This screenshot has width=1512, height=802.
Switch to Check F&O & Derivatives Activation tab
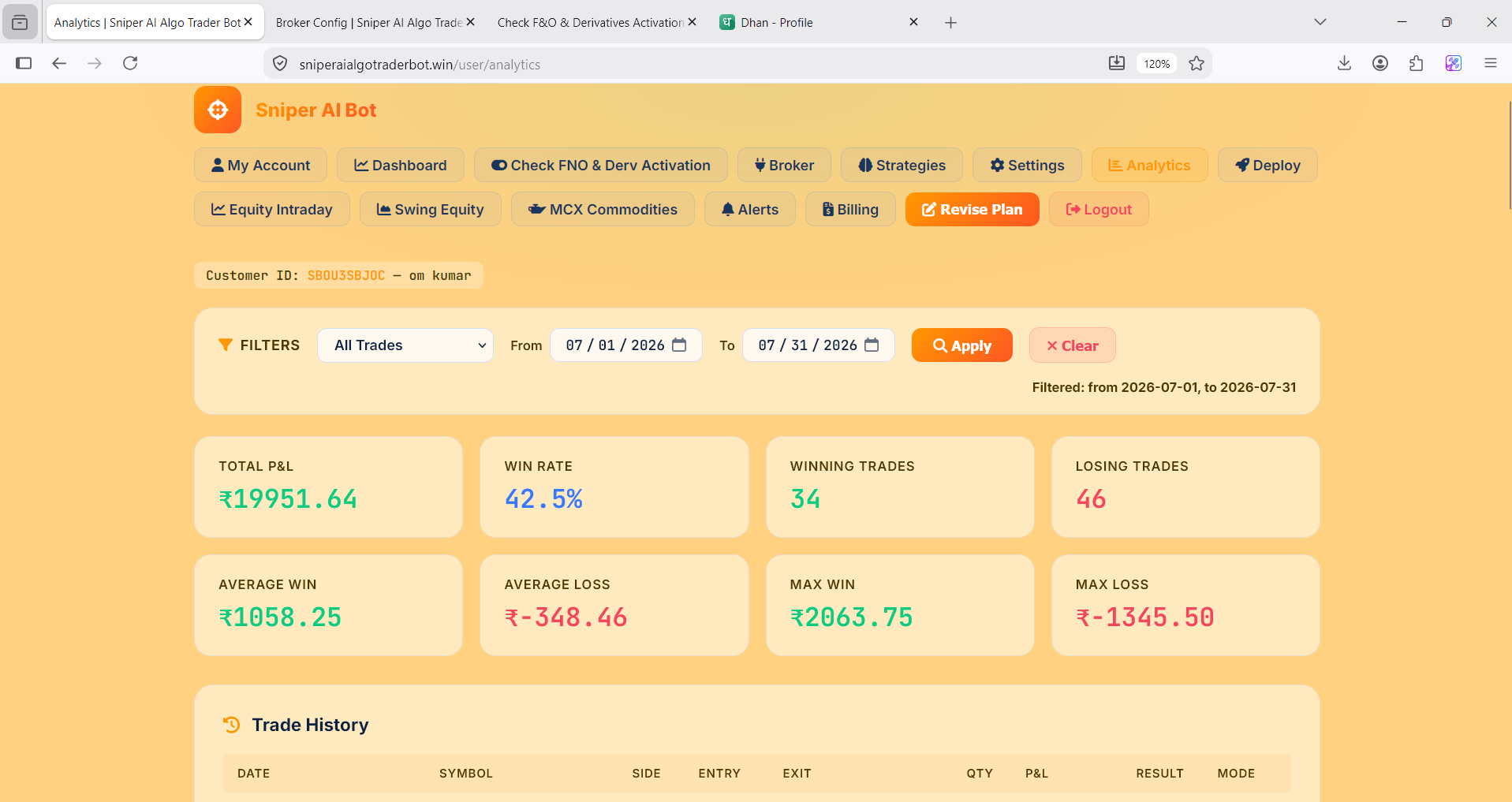click(x=590, y=22)
